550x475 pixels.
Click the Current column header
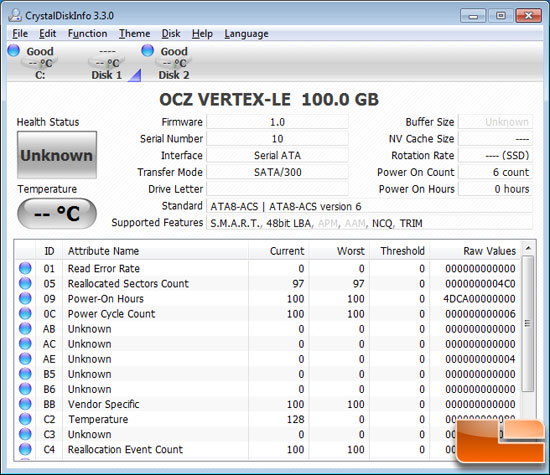[279, 251]
